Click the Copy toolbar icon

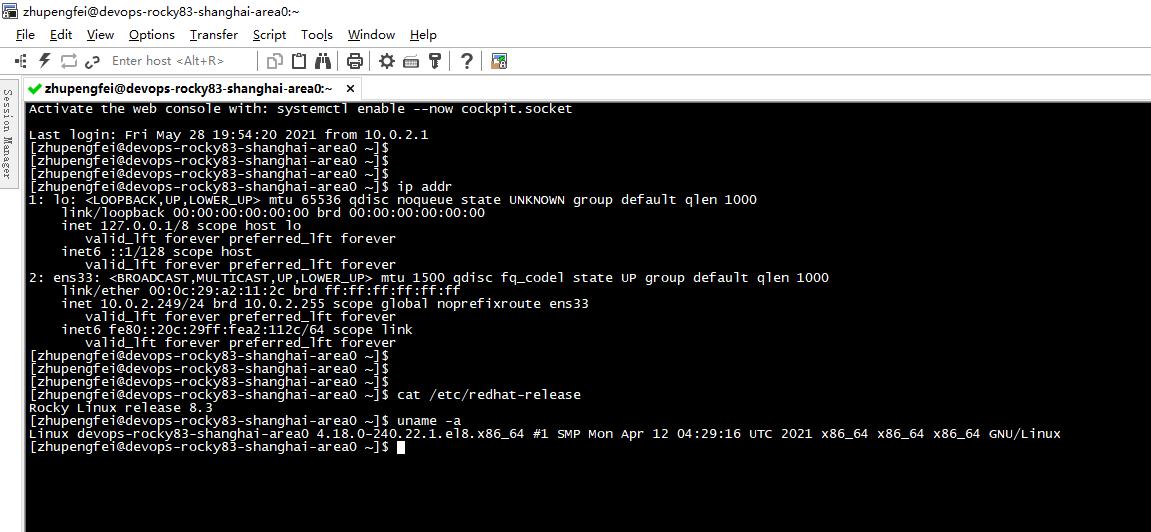(x=275, y=61)
